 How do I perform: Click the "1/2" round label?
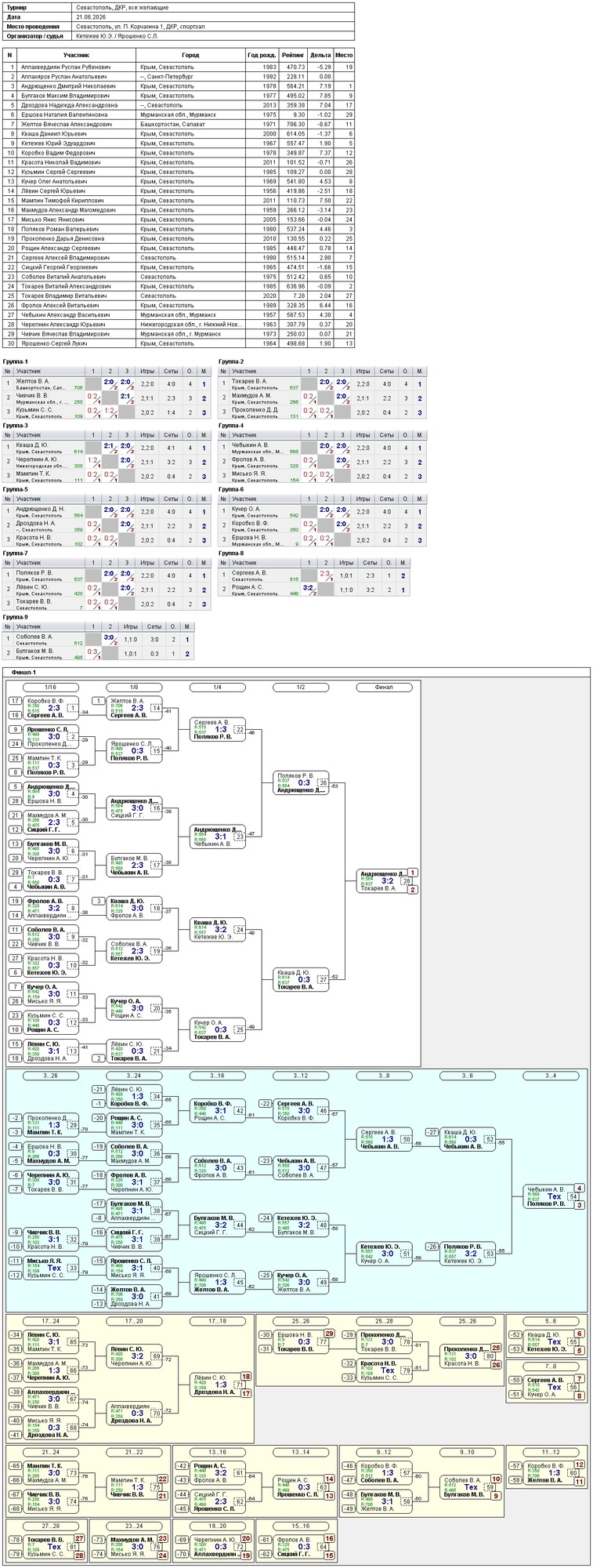click(301, 688)
